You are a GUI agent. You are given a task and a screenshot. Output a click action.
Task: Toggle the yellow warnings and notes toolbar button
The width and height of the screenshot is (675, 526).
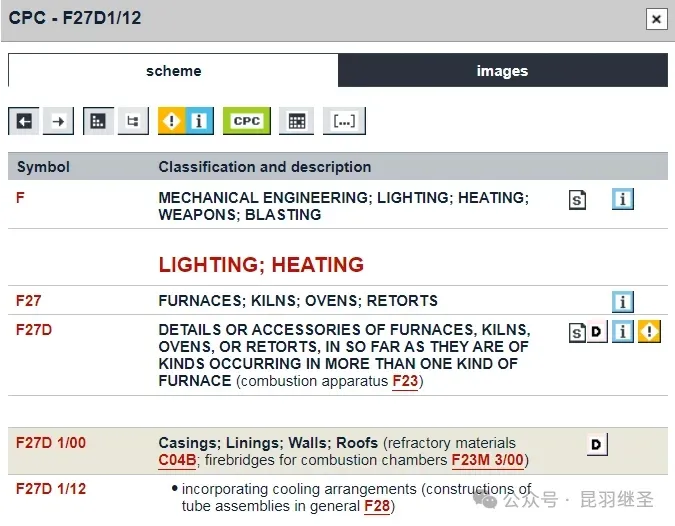click(172, 121)
